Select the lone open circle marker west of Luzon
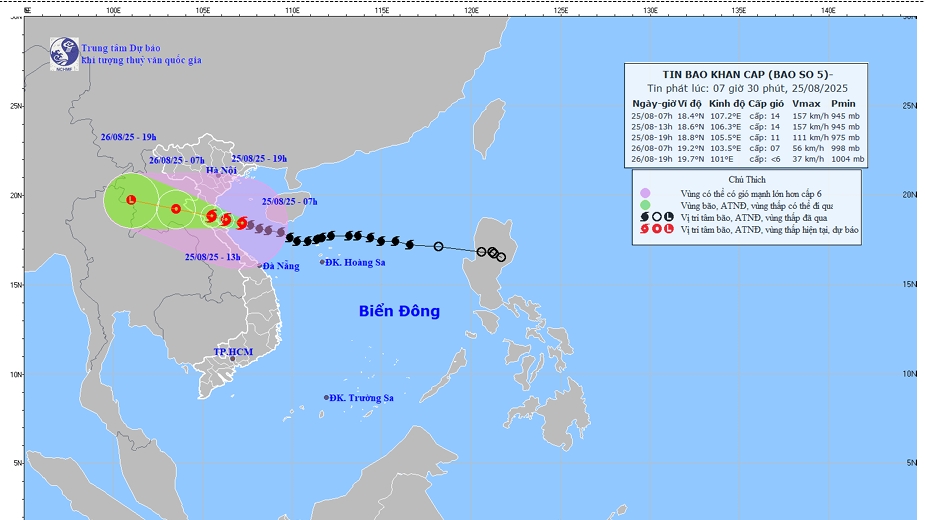Image resolution: width=925 pixels, height=520 pixels. tap(438, 246)
